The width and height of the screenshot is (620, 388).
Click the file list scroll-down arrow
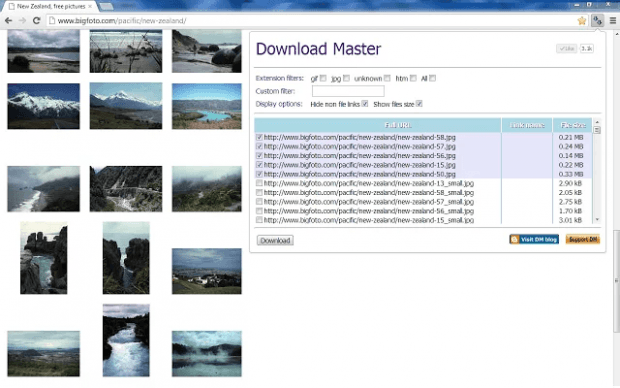[597, 220]
